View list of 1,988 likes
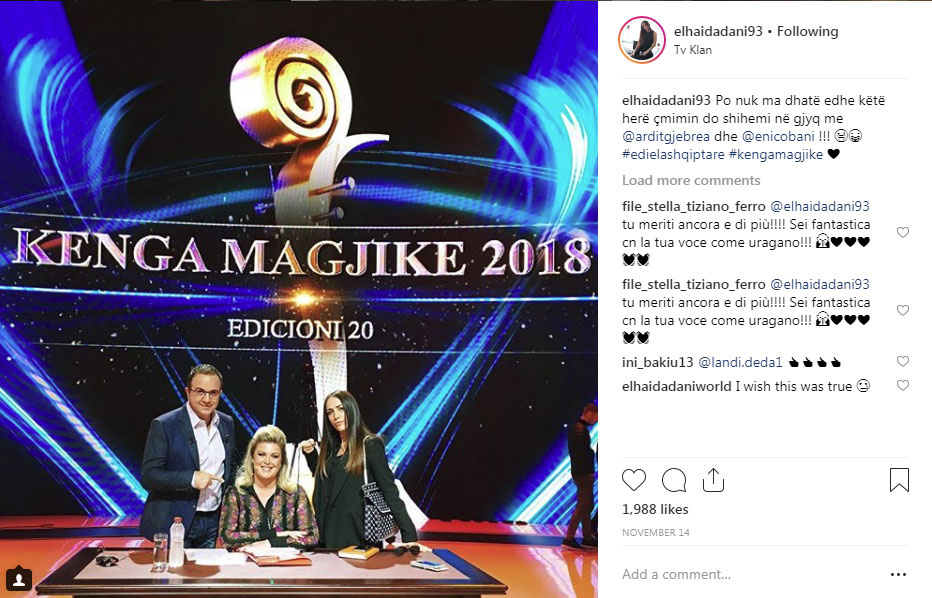The width and height of the screenshot is (932, 598). click(655, 509)
